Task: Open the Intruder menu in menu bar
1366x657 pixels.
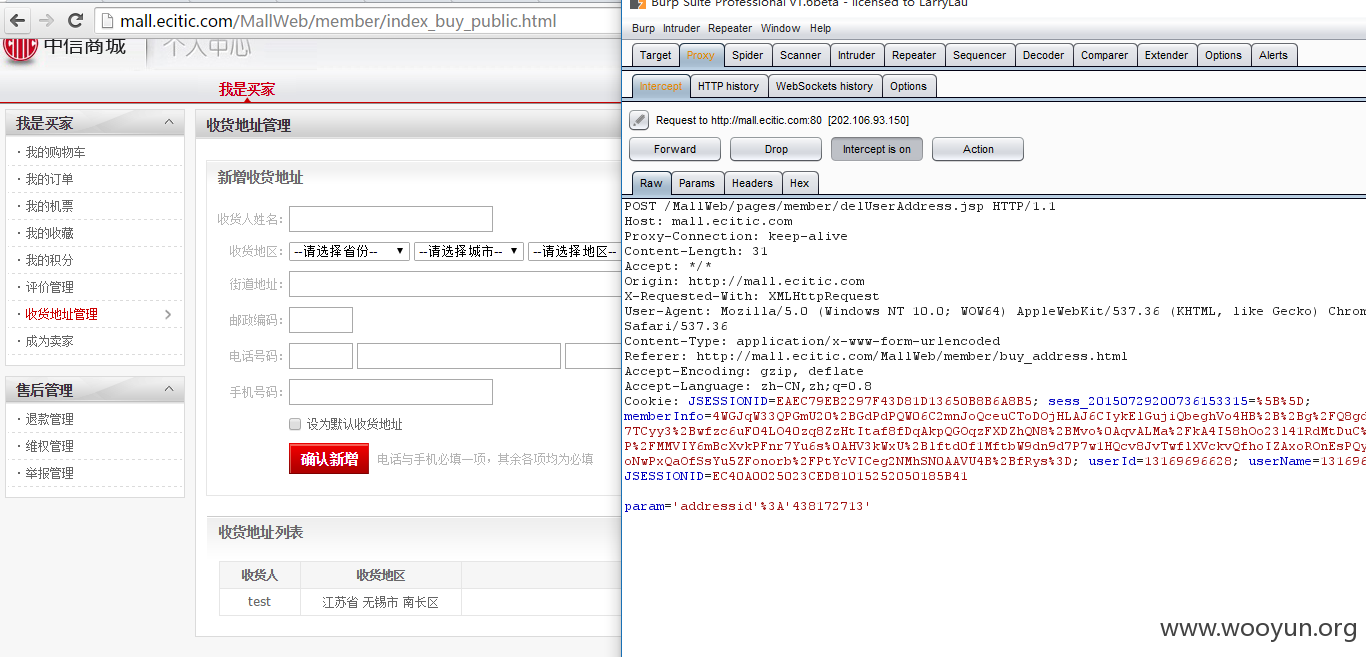Action: [x=681, y=28]
